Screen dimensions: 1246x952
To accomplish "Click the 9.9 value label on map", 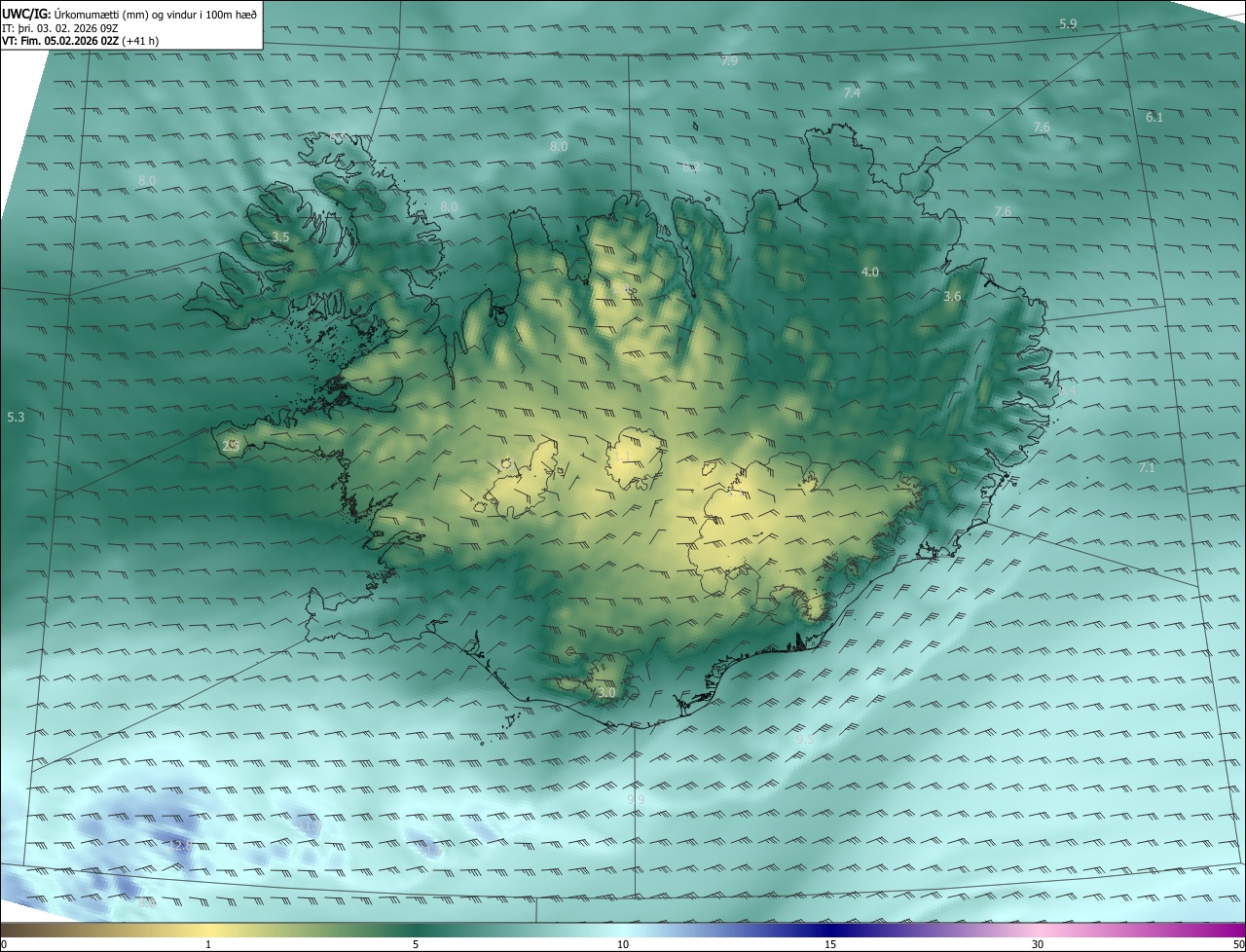I will coord(636,799).
